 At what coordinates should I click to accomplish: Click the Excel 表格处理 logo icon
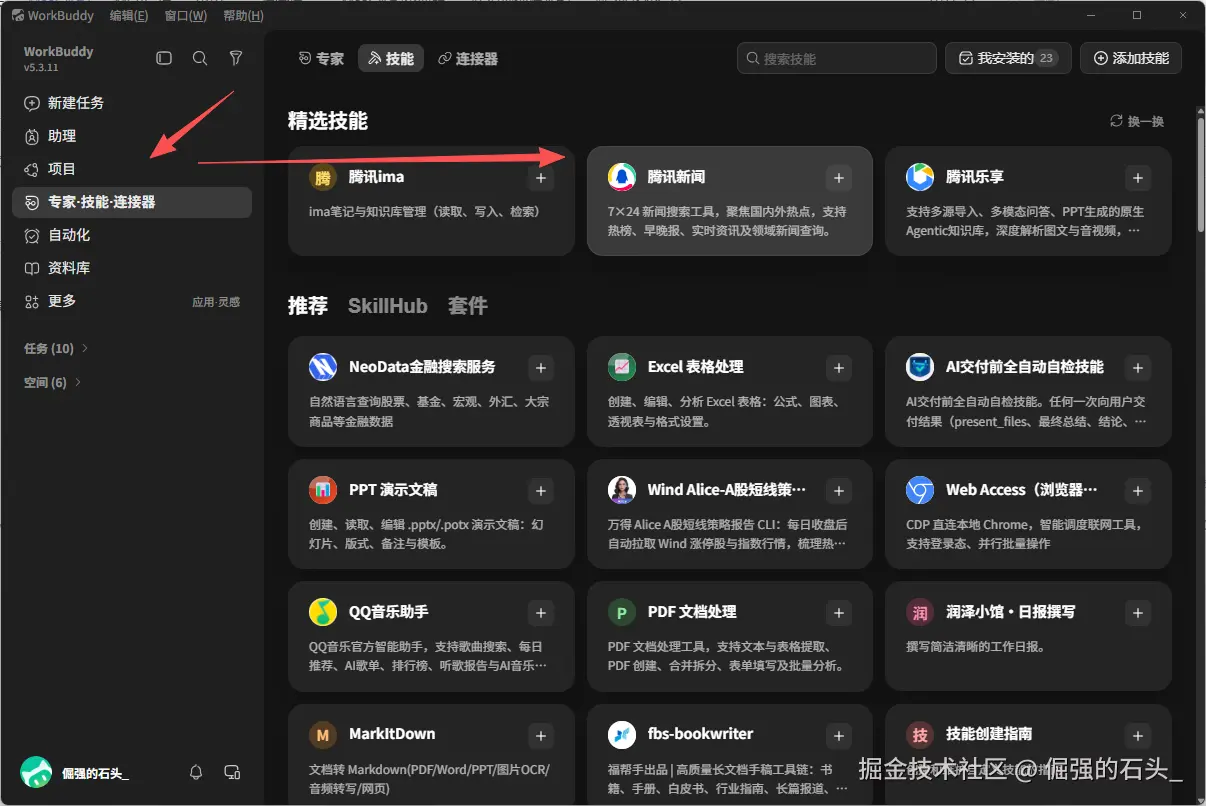click(622, 367)
